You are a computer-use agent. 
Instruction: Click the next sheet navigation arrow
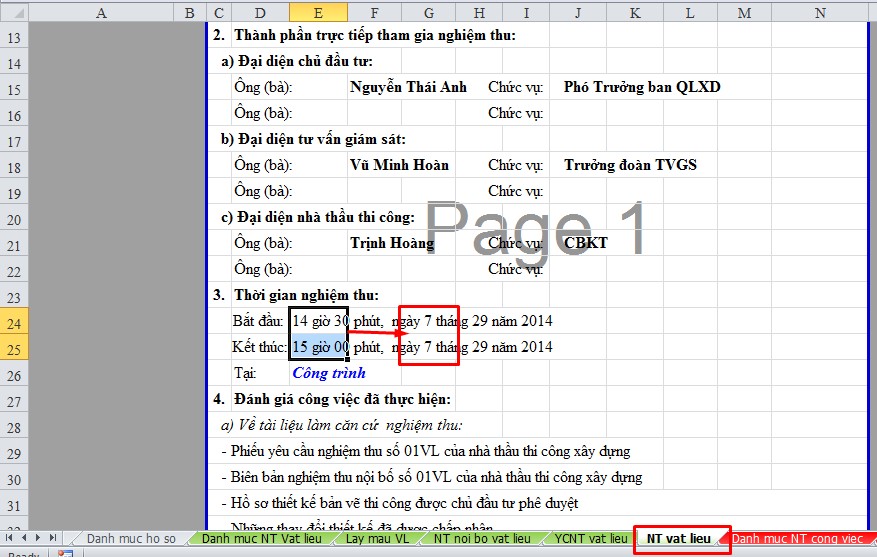click(39, 538)
